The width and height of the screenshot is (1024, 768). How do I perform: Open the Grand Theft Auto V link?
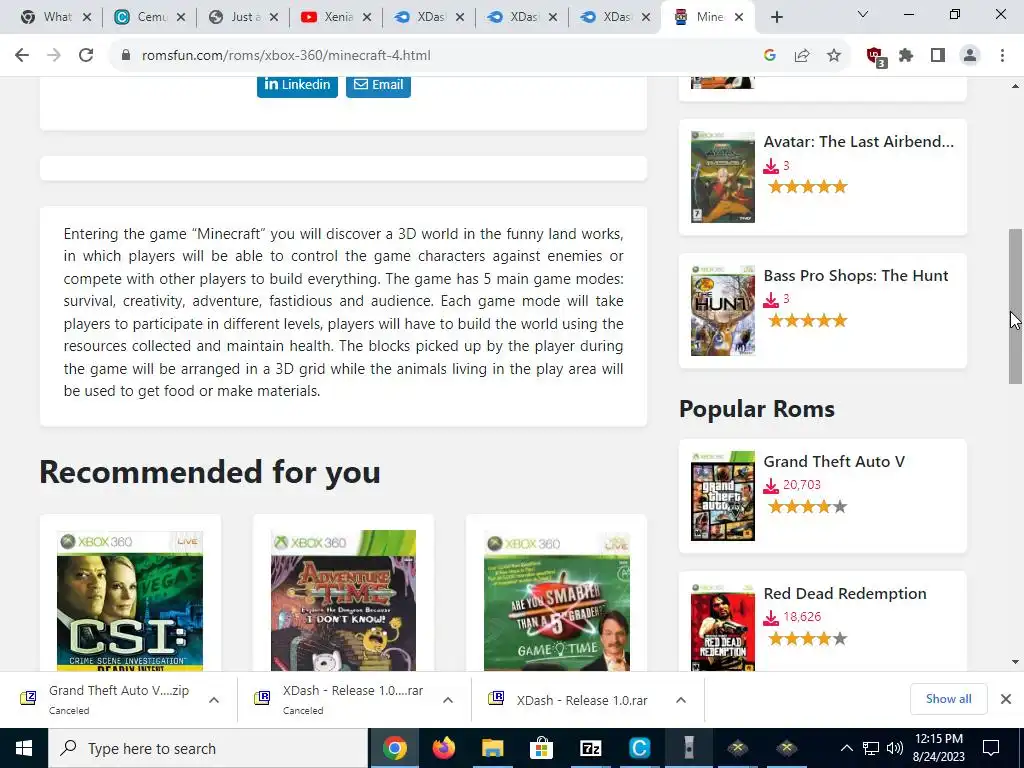coord(834,462)
